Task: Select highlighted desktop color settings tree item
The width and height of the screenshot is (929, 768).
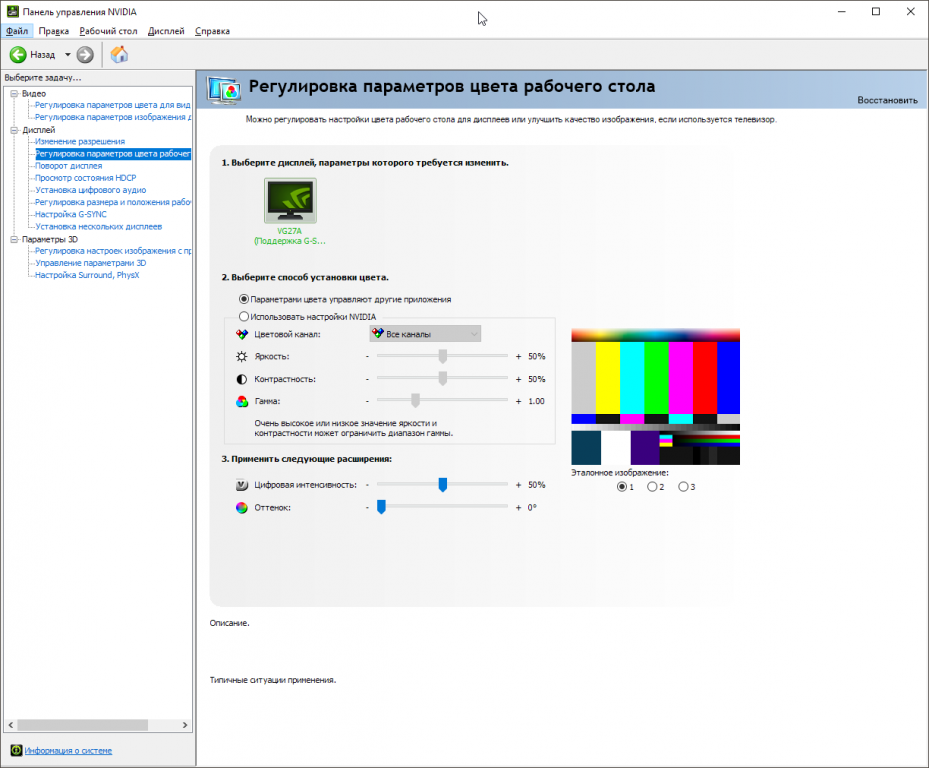Action: coord(113,153)
